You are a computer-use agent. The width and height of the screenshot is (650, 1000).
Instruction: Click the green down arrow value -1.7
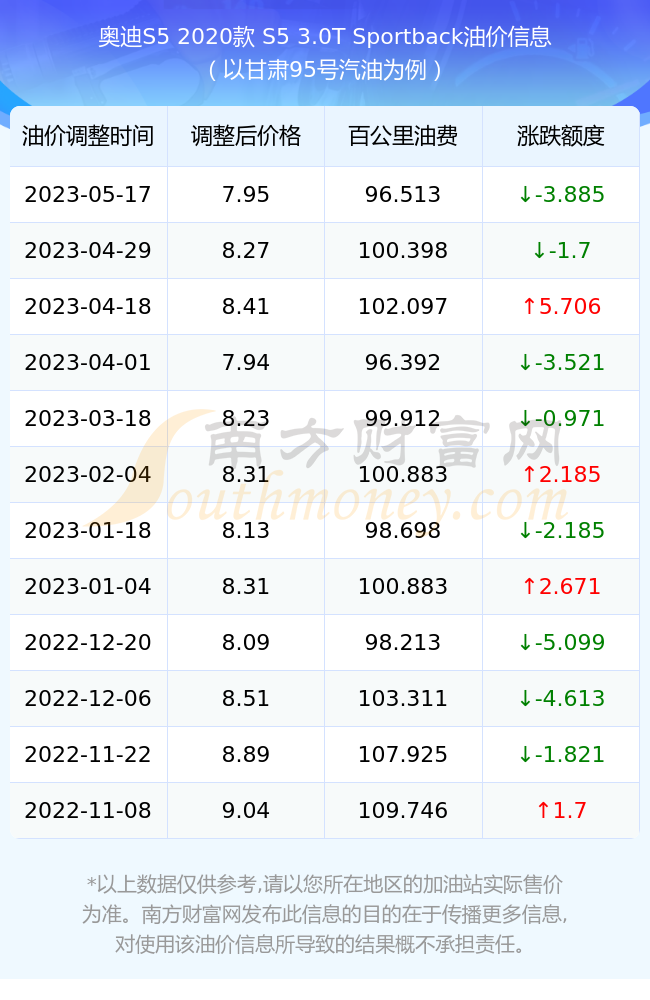[x=561, y=251]
